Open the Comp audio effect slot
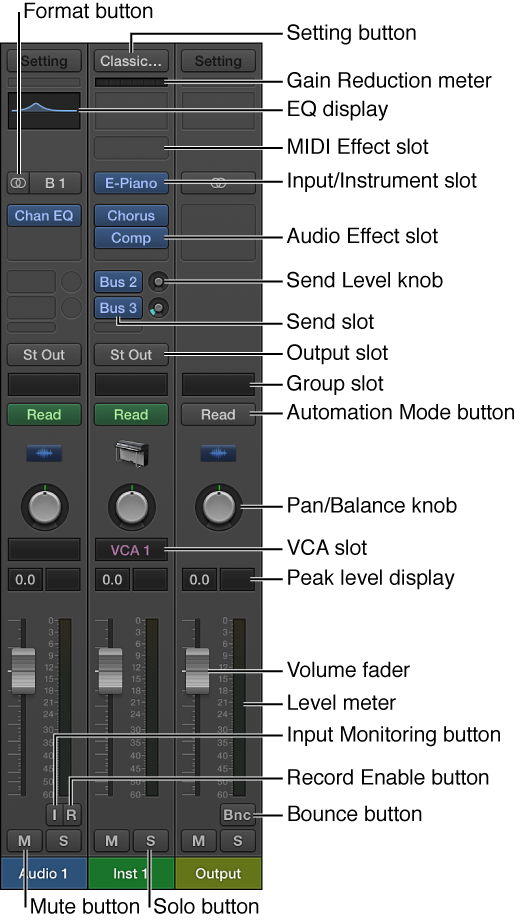Viewport: 526px width, 924px height. tap(131, 238)
